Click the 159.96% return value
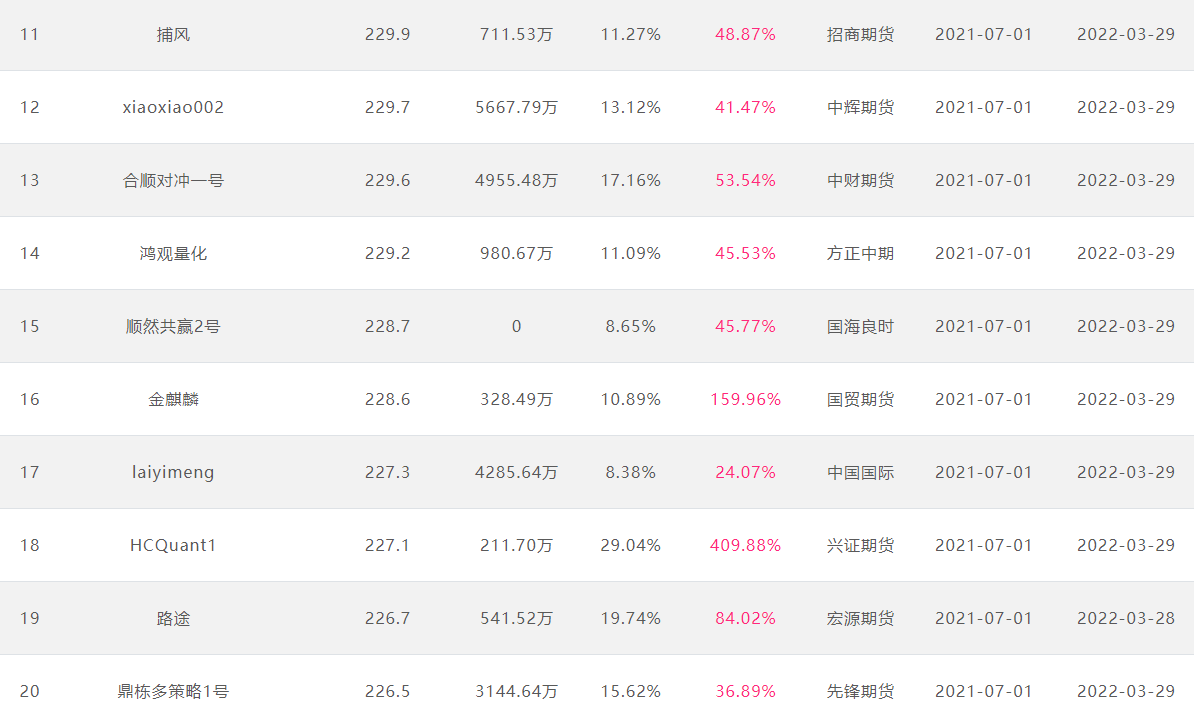 click(745, 400)
